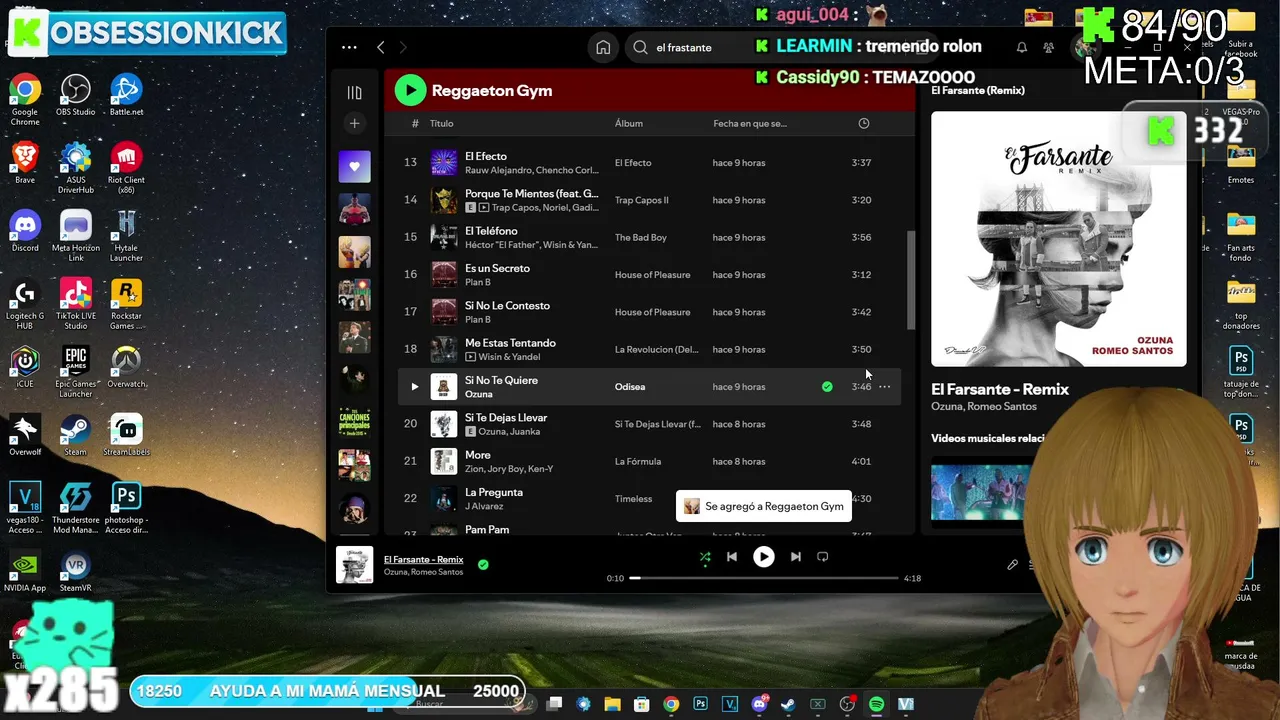This screenshot has width=1280, height=720.
Task: Select the track La Pregunta
Action: [x=649, y=498]
